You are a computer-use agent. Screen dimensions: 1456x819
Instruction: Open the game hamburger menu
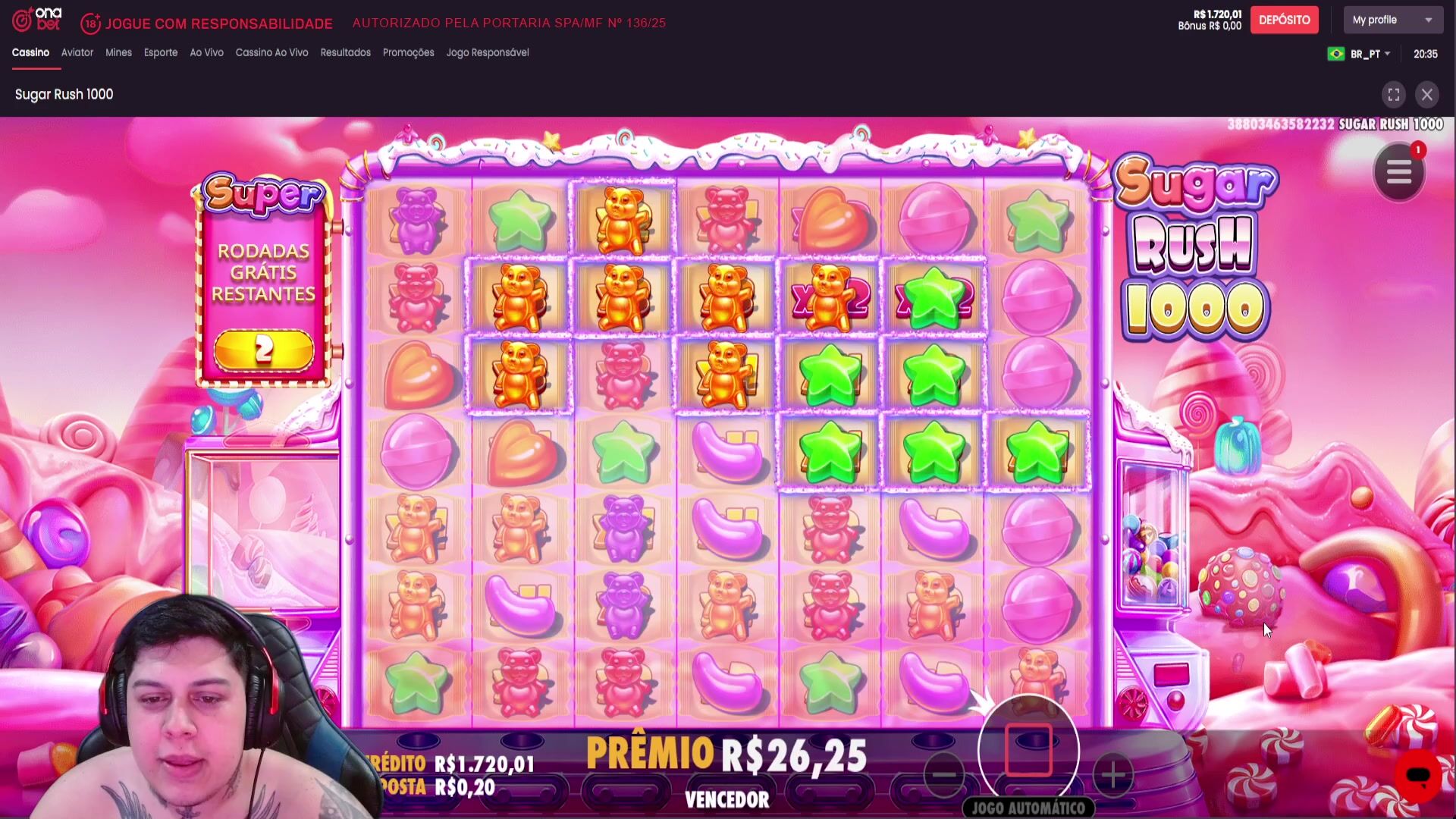[1398, 173]
